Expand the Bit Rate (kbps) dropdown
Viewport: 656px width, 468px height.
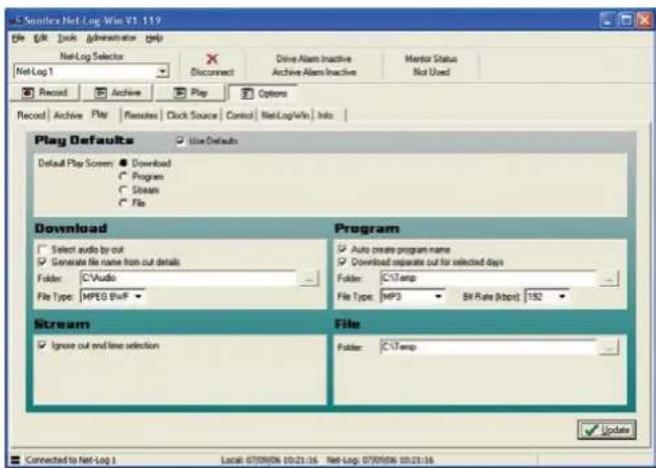(x=562, y=297)
